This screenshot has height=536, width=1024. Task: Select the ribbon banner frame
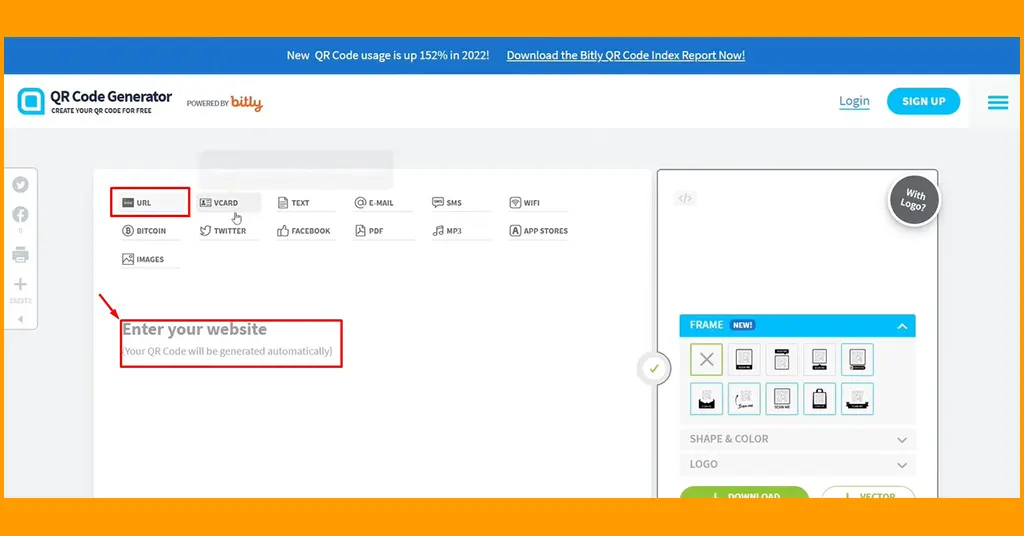pos(857,398)
